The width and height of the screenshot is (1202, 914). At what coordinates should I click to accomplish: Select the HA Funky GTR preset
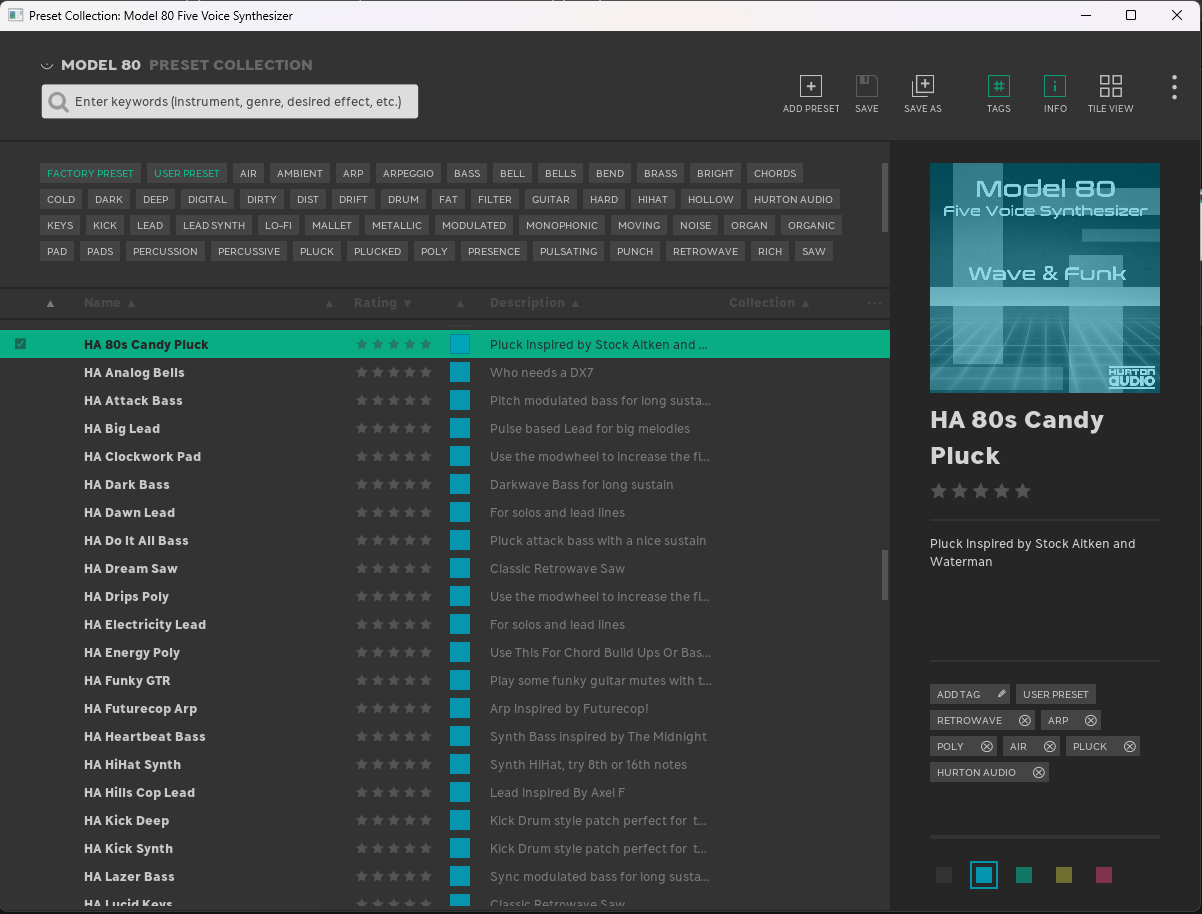pos(445,680)
